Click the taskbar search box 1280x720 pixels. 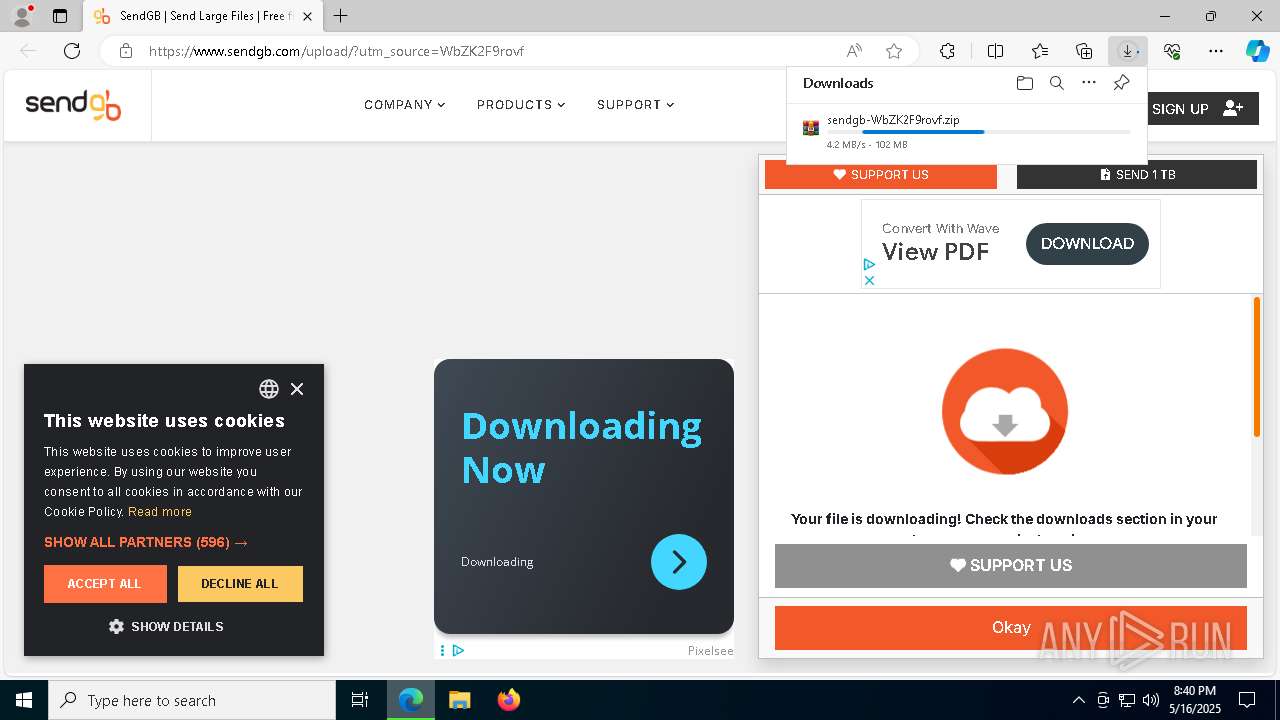click(192, 700)
